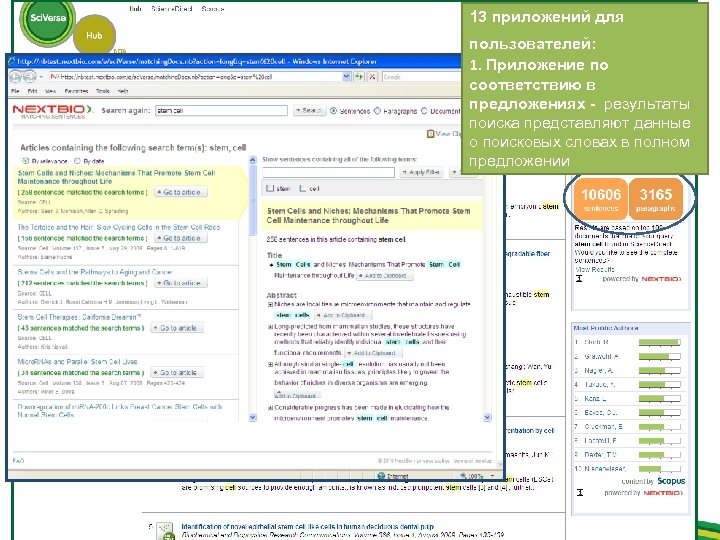Open 'Stems Cells and the Pathways to Aging' link
This screenshot has width=720, height=540.
[95, 272]
